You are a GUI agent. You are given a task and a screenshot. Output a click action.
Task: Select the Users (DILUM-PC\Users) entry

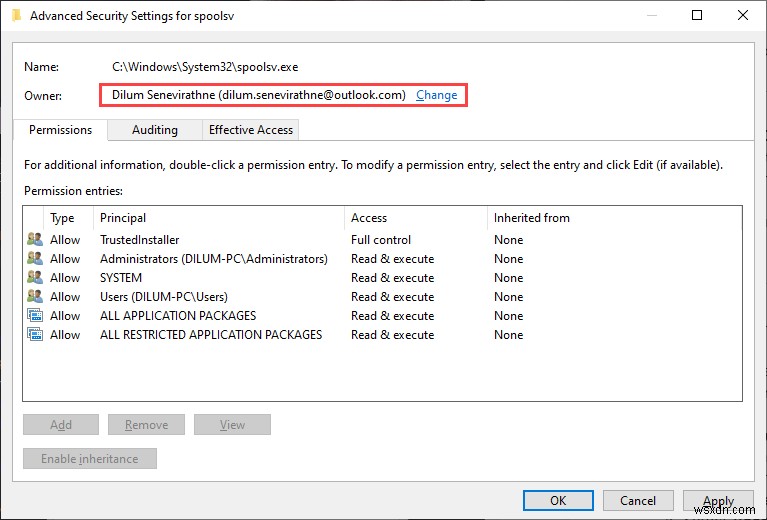(x=164, y=297)
